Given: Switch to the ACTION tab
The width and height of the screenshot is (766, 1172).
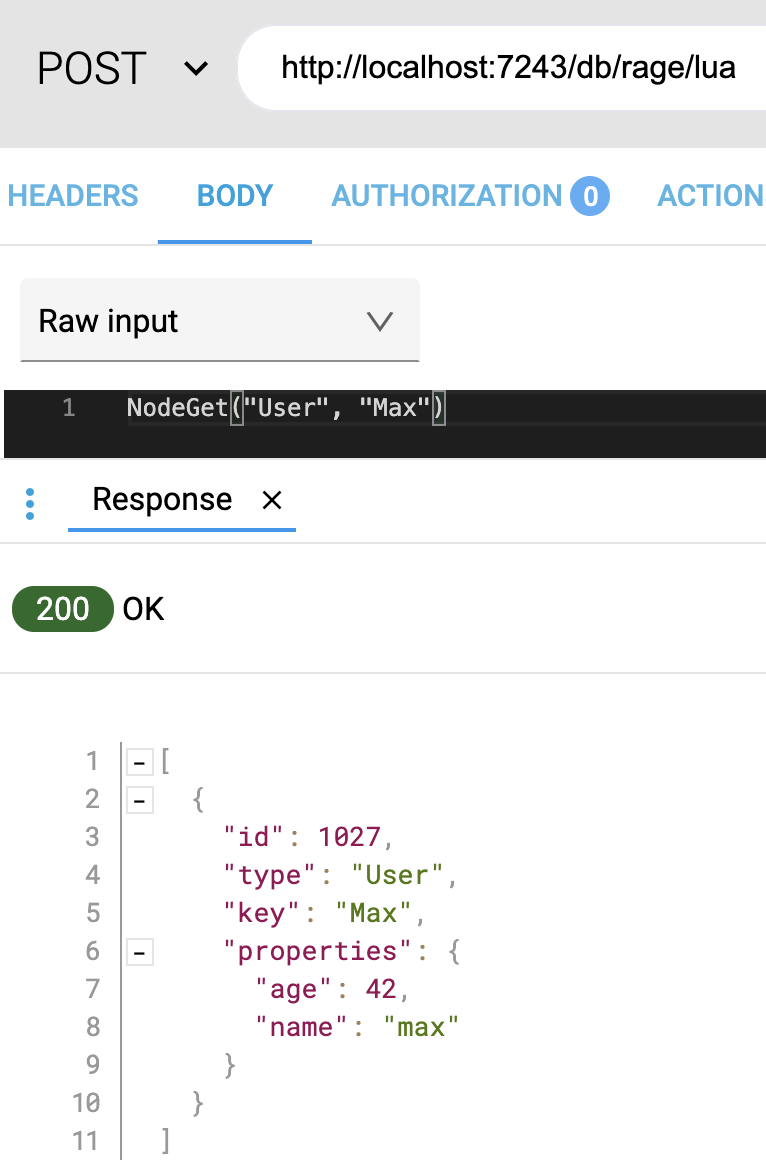Looking at the screenshot, I should click(710, 196).
